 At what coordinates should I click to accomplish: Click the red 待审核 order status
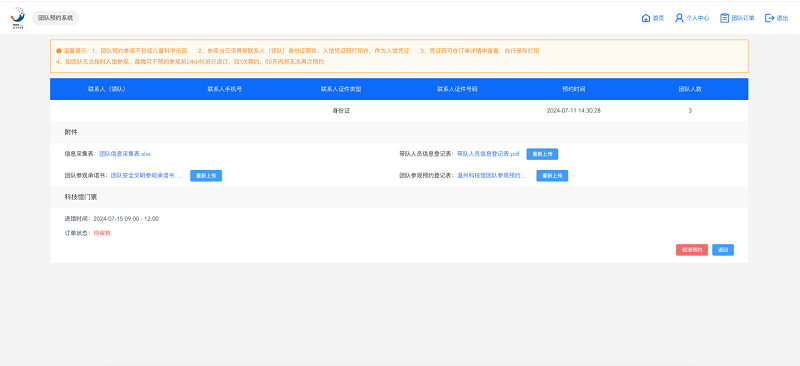[x=102, y=233]
